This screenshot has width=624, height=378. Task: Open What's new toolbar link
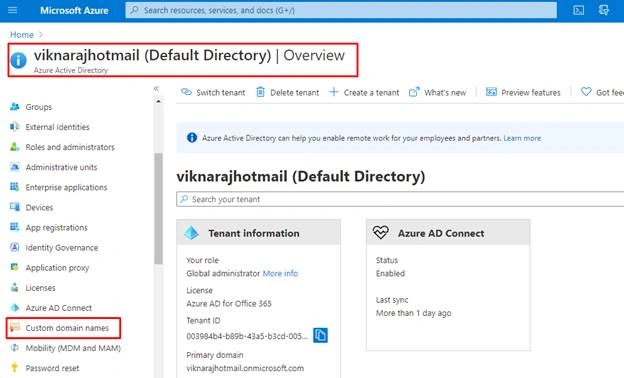(438, 92)
